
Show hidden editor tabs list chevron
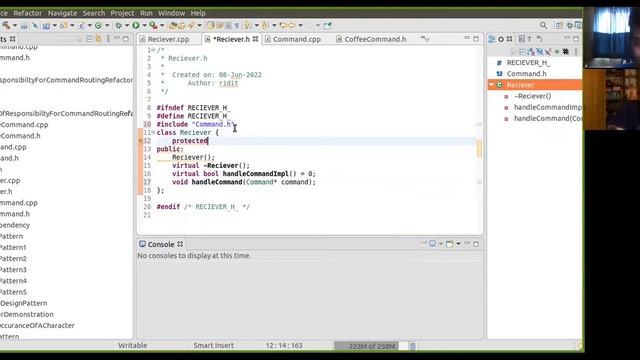coord(424,39)
